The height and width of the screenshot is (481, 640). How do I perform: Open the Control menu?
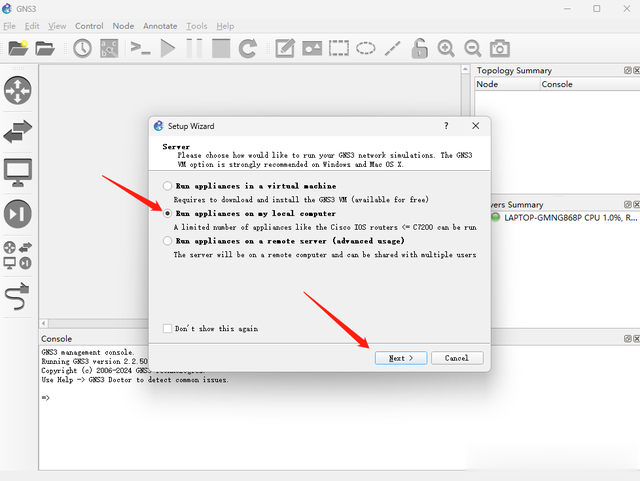click(x=89, y=26)
